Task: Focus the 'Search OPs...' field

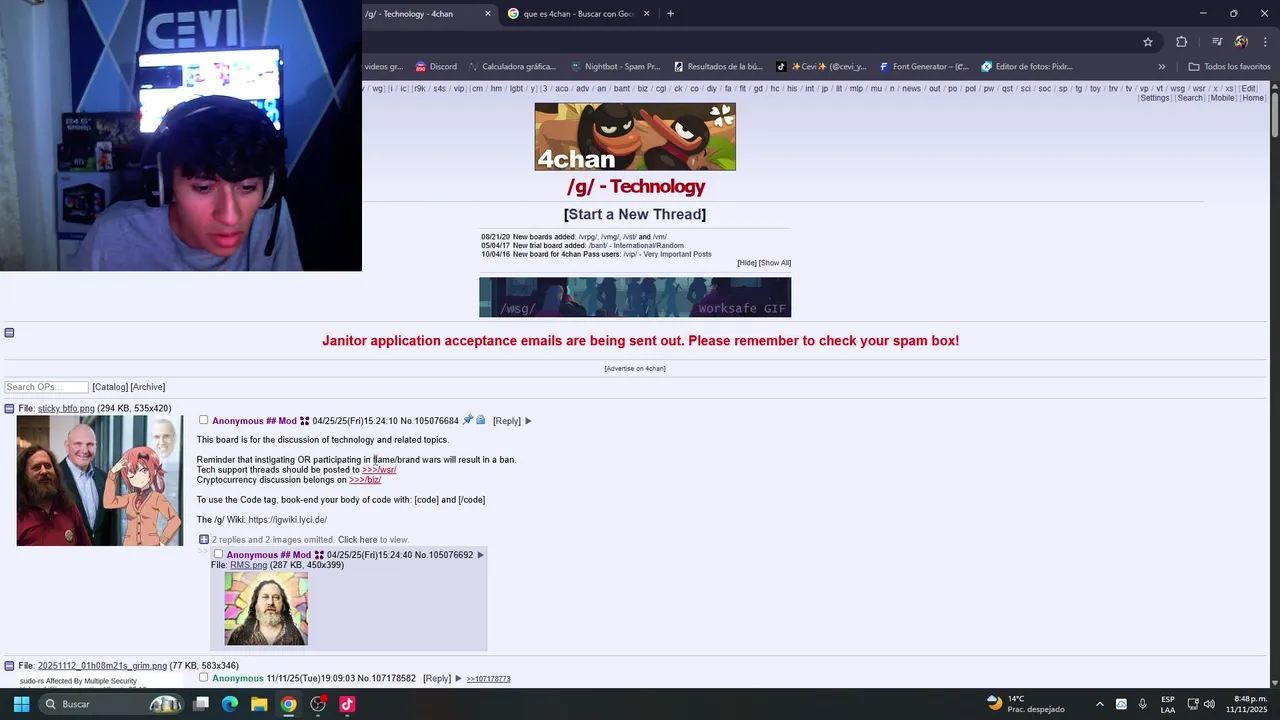Action: 46,387
